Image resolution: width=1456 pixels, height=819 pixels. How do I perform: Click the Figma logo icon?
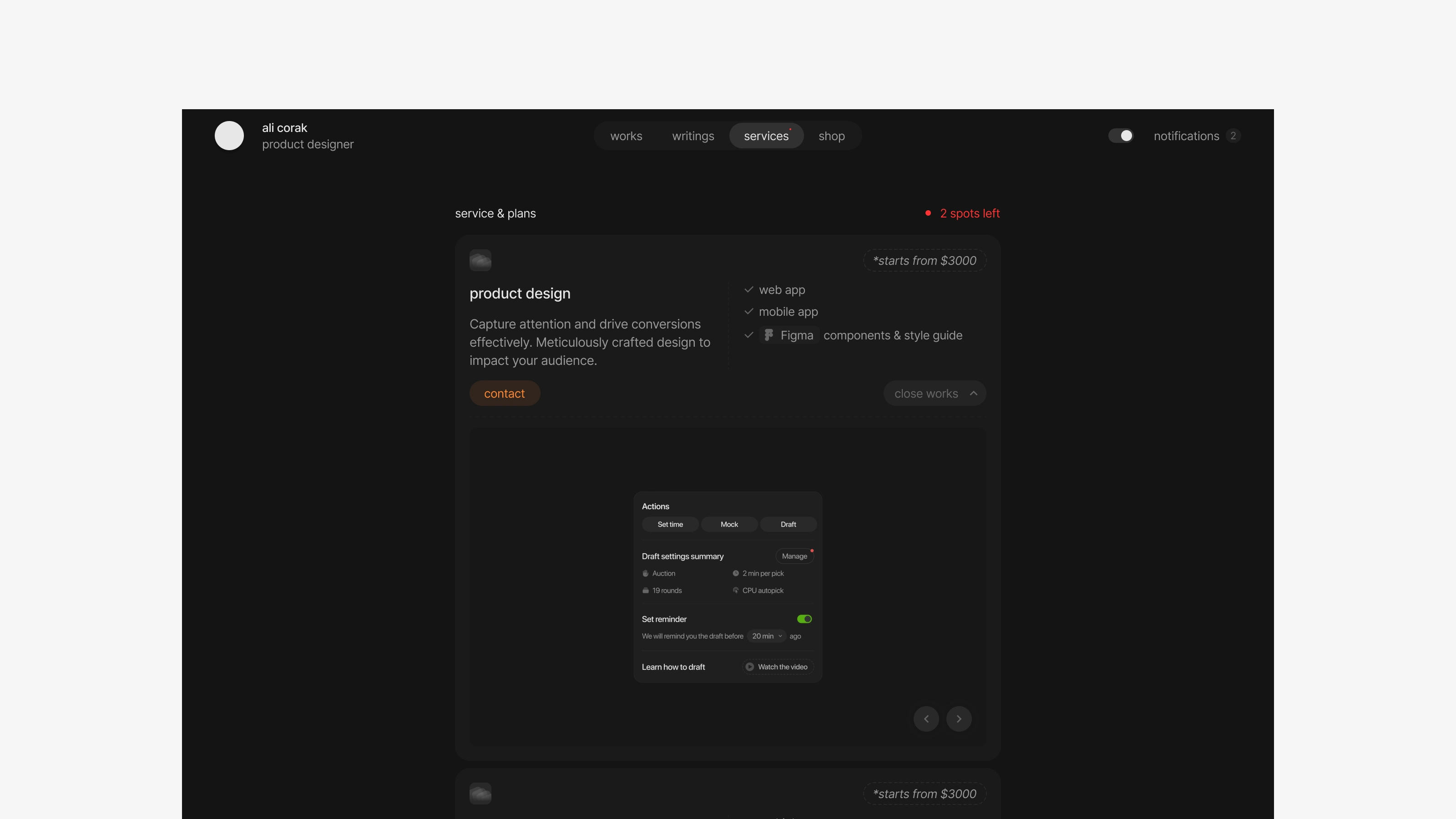point(768,335)
